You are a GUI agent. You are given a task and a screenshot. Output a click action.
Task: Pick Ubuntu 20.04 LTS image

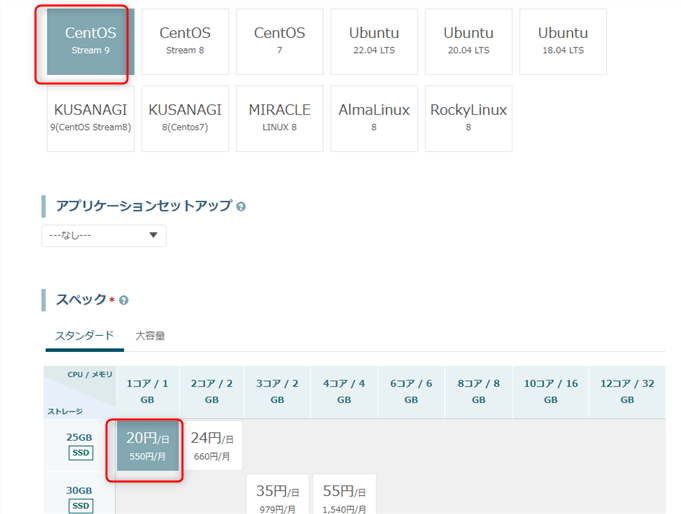[469, 42]
